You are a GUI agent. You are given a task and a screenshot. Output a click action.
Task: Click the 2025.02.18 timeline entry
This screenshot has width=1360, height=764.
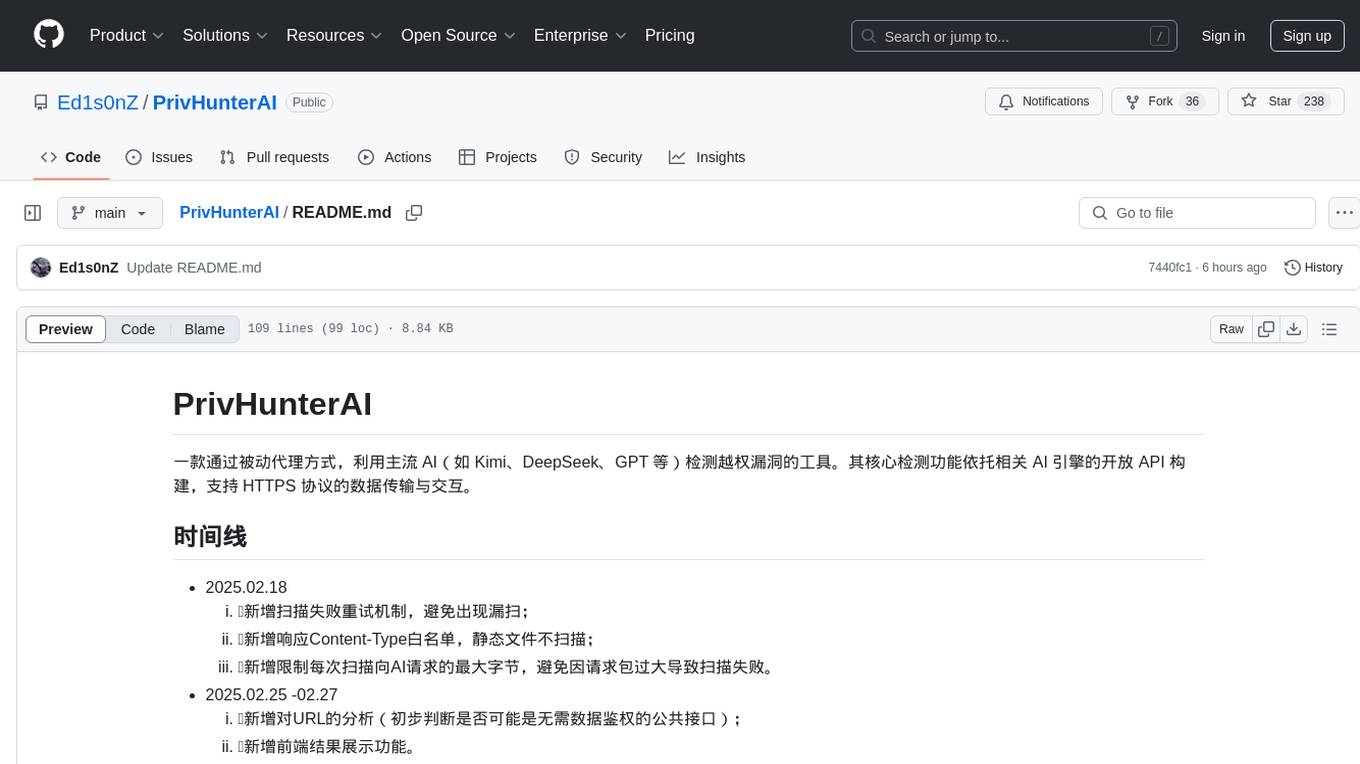click(x=246, y=587)
